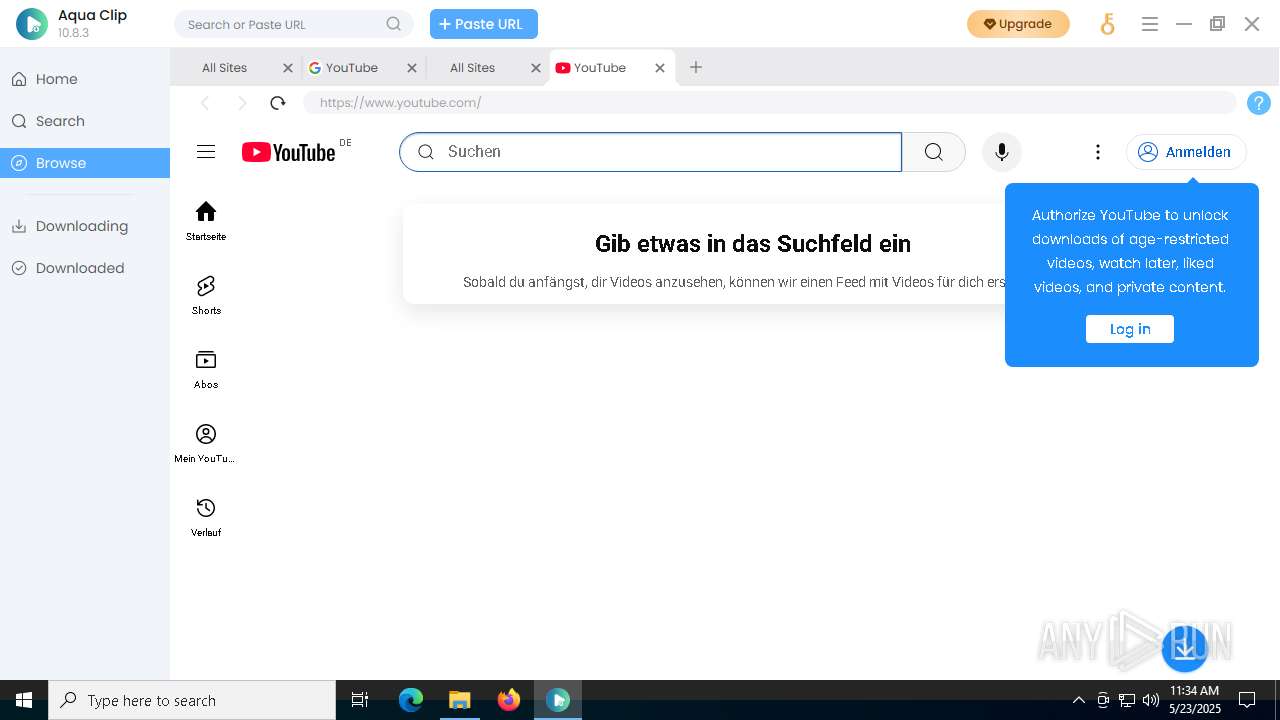Click the magnifier icon in Aqua Clip search box

point(394,24)
